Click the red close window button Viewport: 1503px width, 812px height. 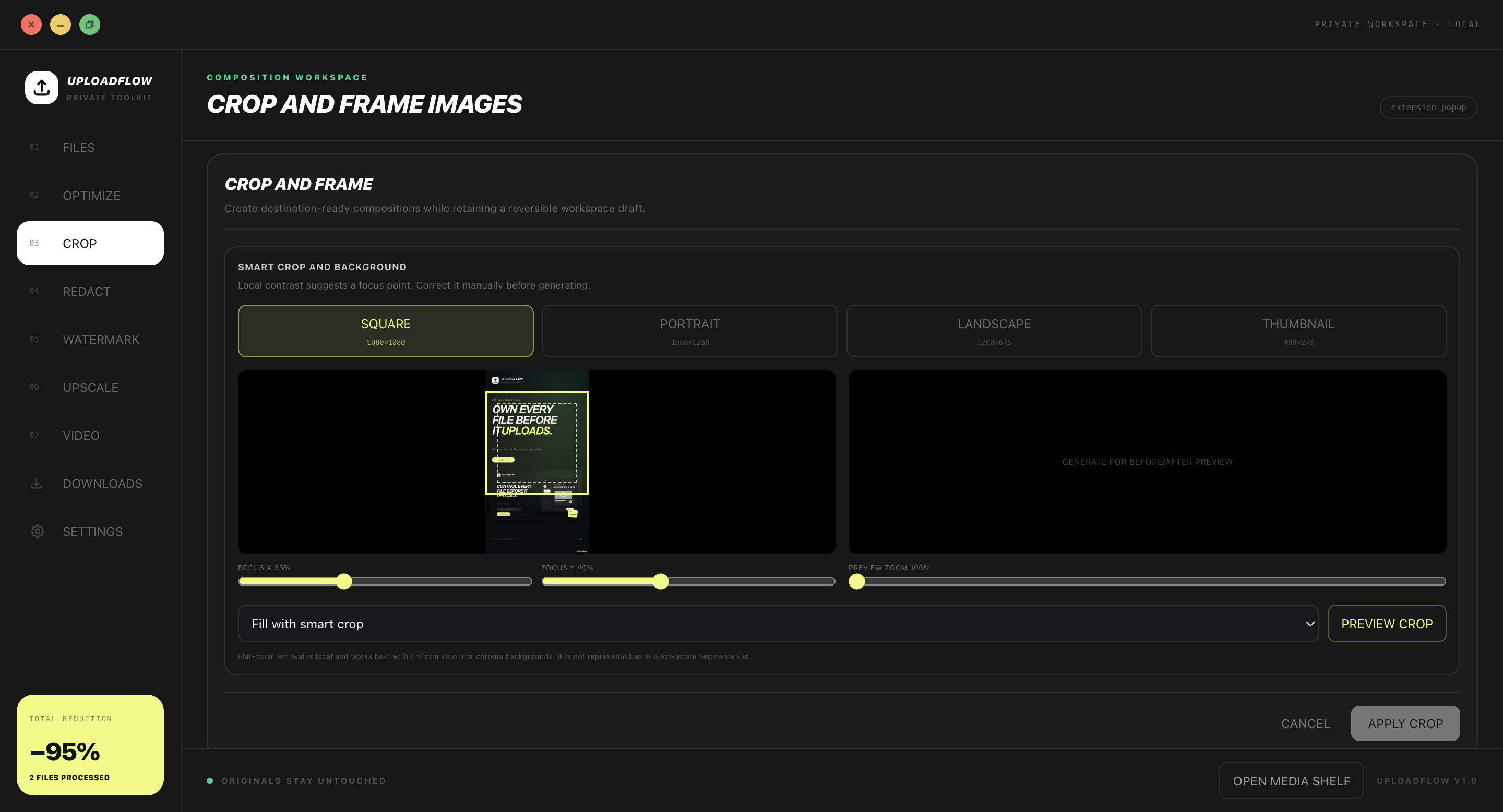click(31, 25)
